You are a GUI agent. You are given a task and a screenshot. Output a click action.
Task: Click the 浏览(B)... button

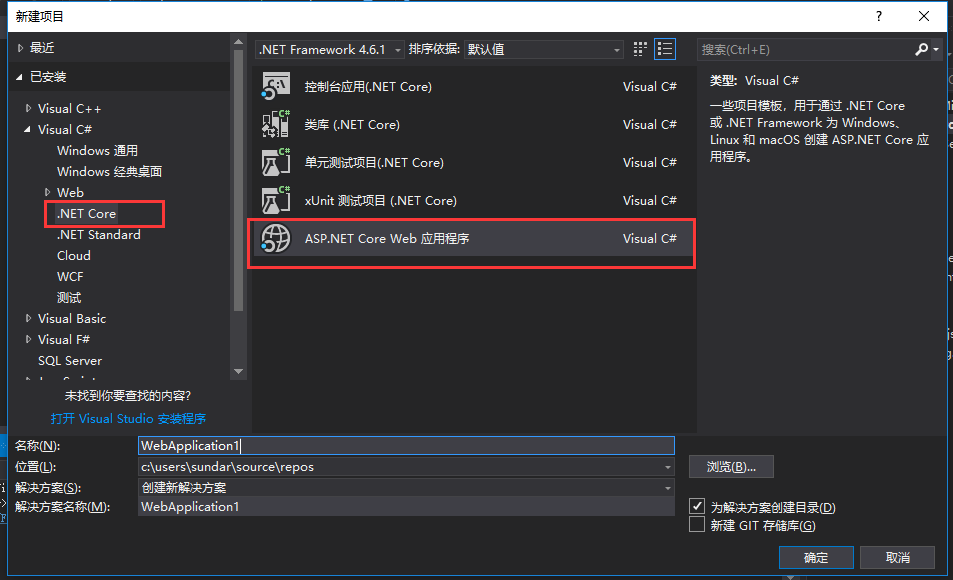731,466
